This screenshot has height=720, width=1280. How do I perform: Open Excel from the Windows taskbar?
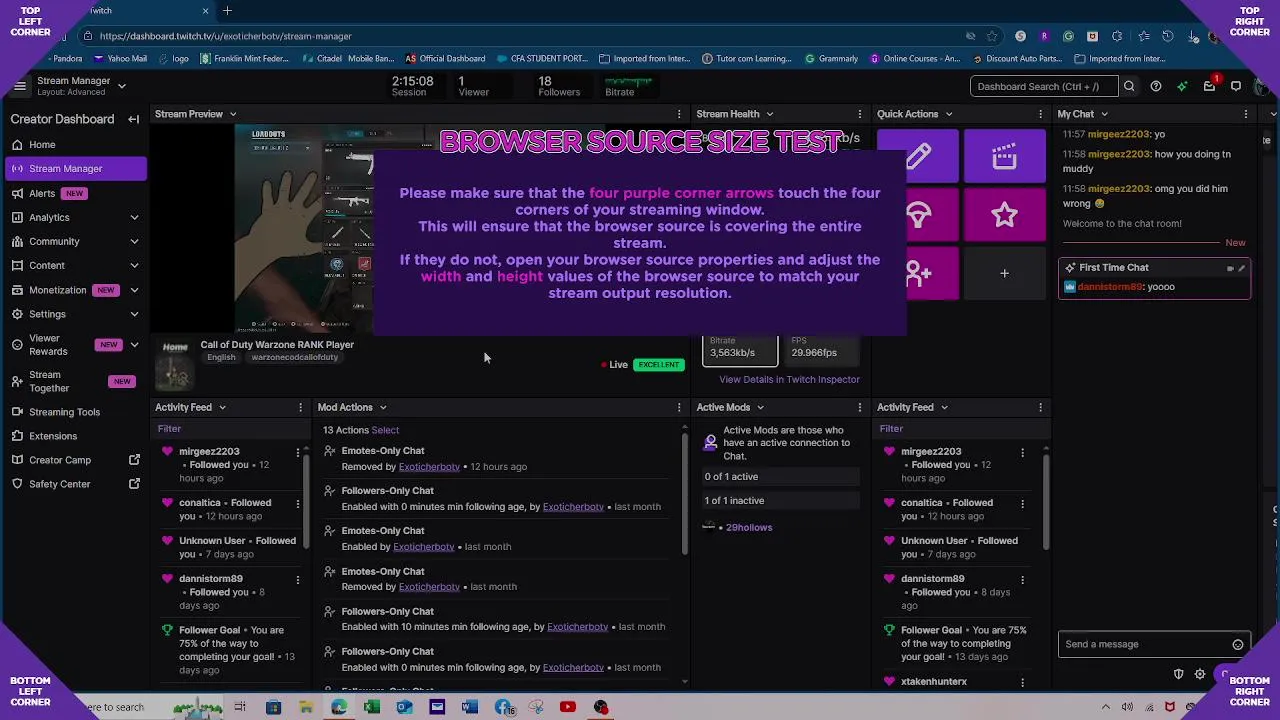click(371, 707)
